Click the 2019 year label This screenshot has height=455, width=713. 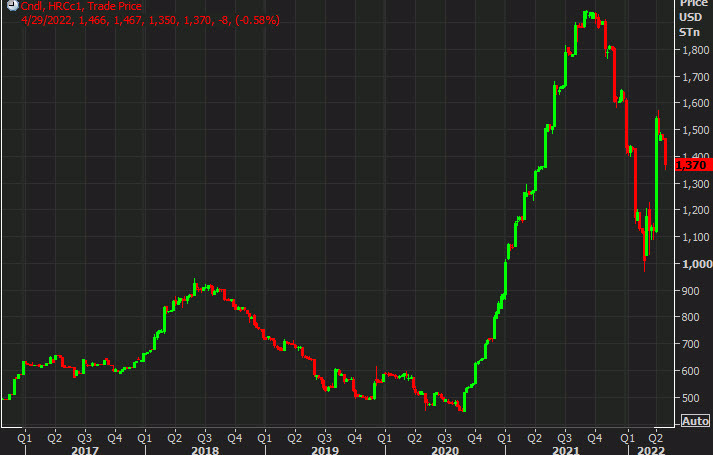pyautogui.click(x=325, y=448)
